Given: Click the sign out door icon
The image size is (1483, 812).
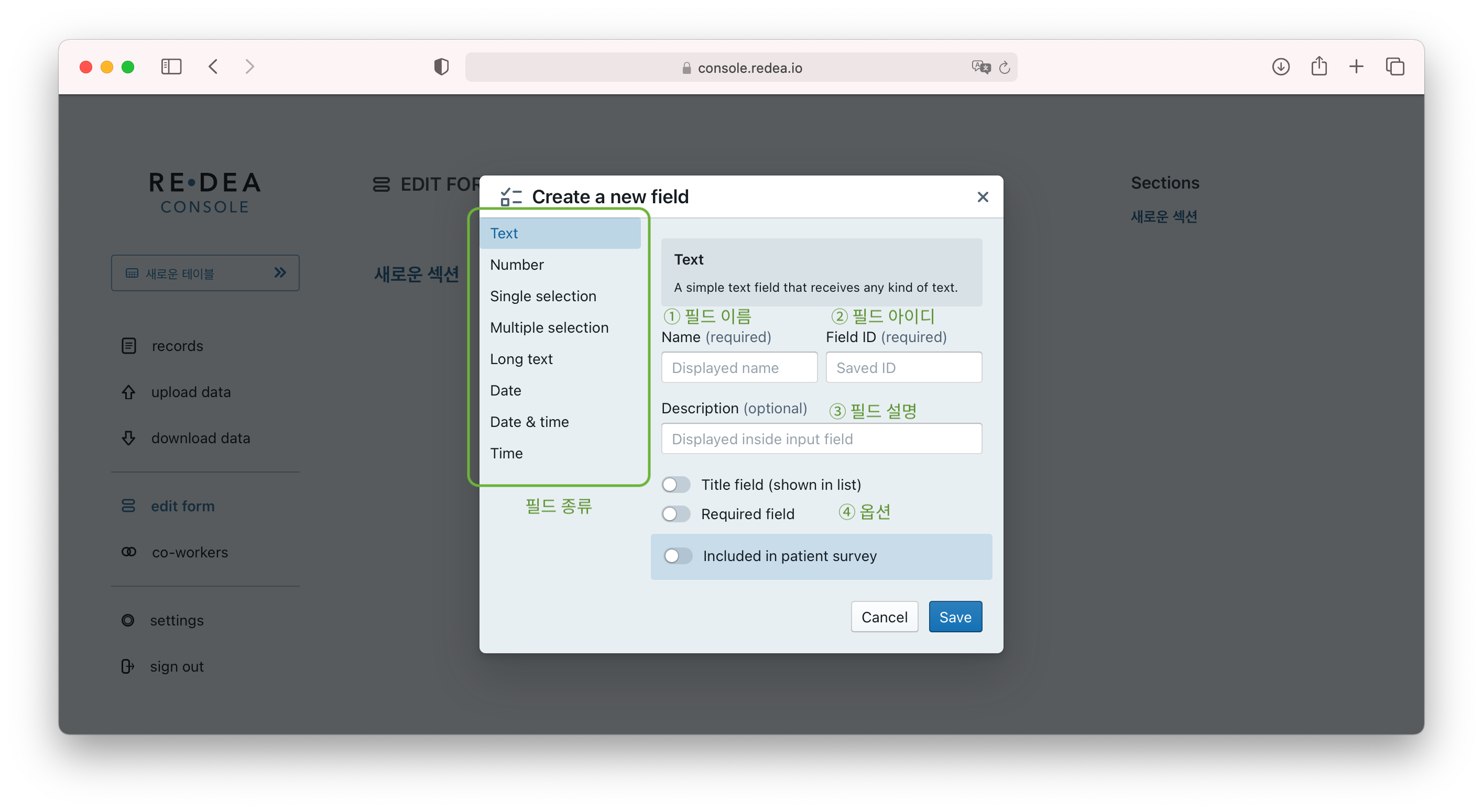Looking at the screenshot, I should [x=128, y=666].
